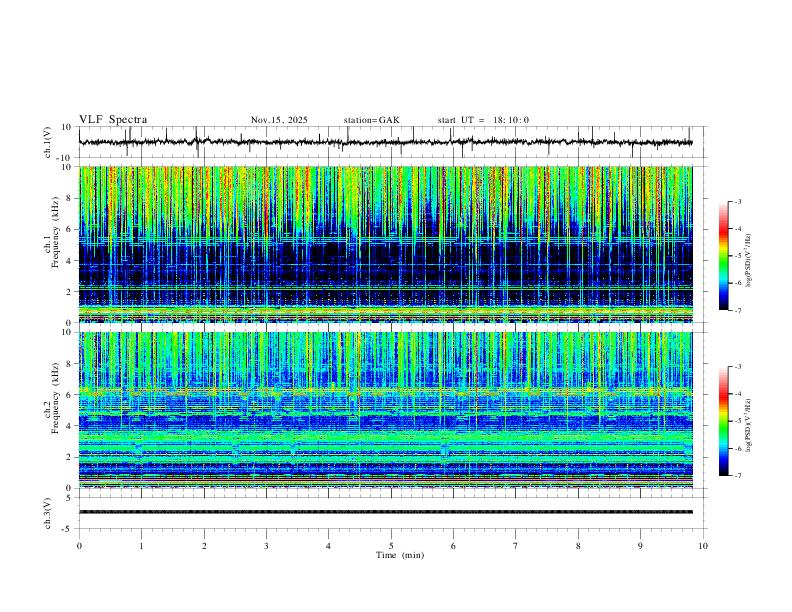Click the "-7" label on the ch.2 color bar
Viewport: 792px width, 612px height.
[x=737, y=476]
